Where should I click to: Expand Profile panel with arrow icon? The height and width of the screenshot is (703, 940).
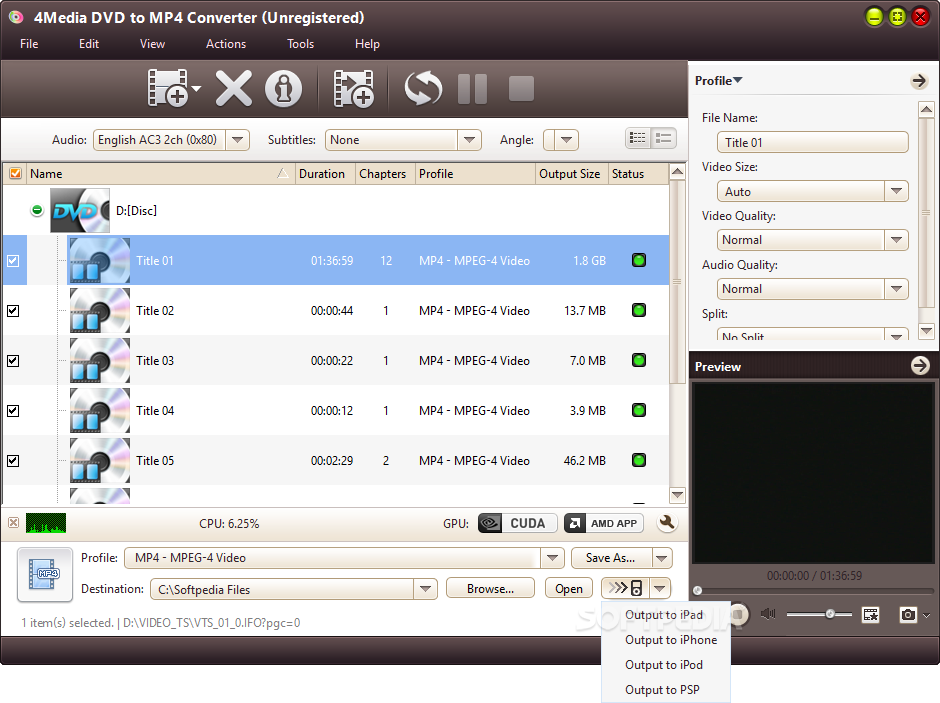[x=919, y=81]
